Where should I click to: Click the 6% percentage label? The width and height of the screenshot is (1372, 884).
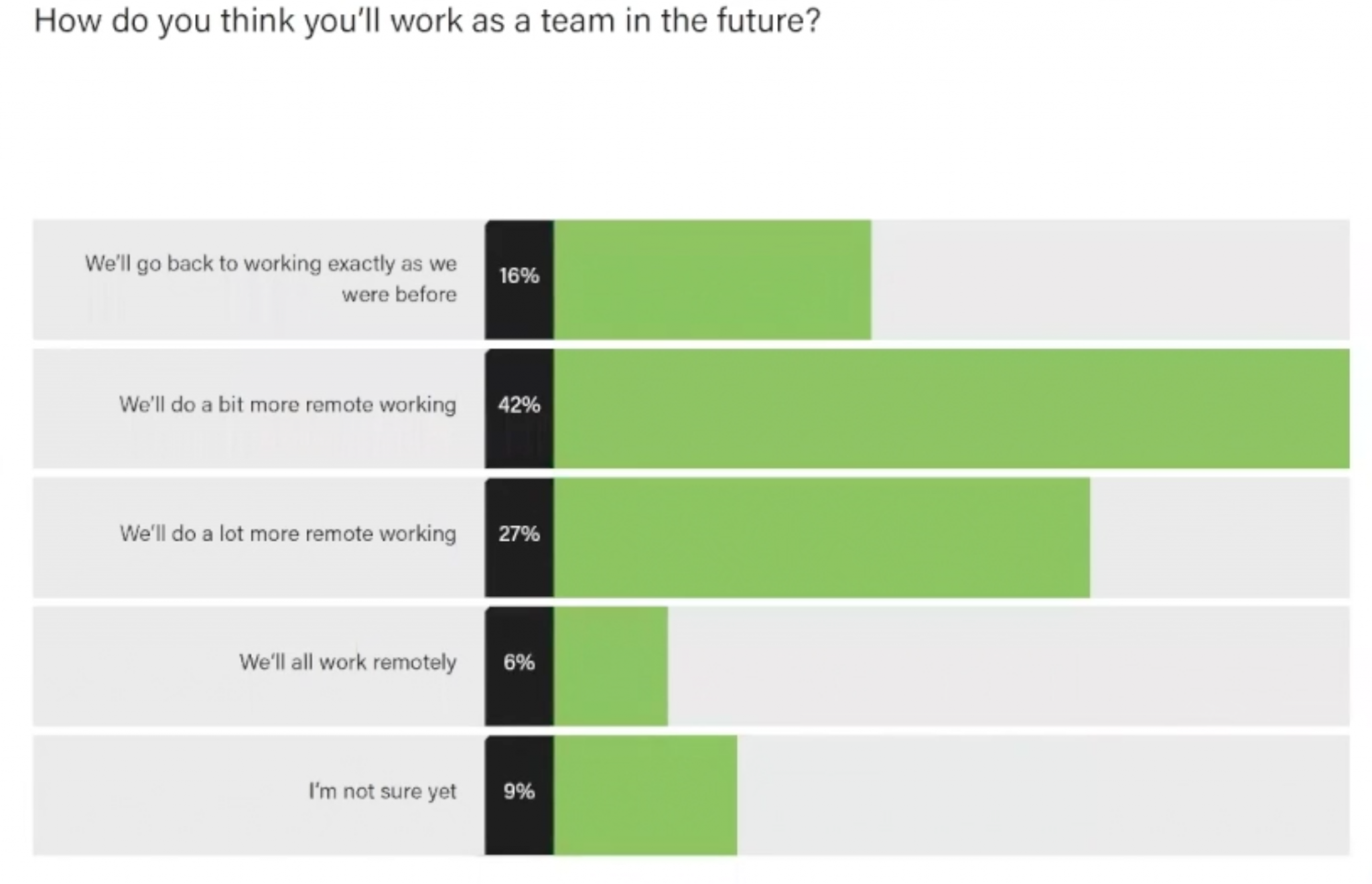519,662
